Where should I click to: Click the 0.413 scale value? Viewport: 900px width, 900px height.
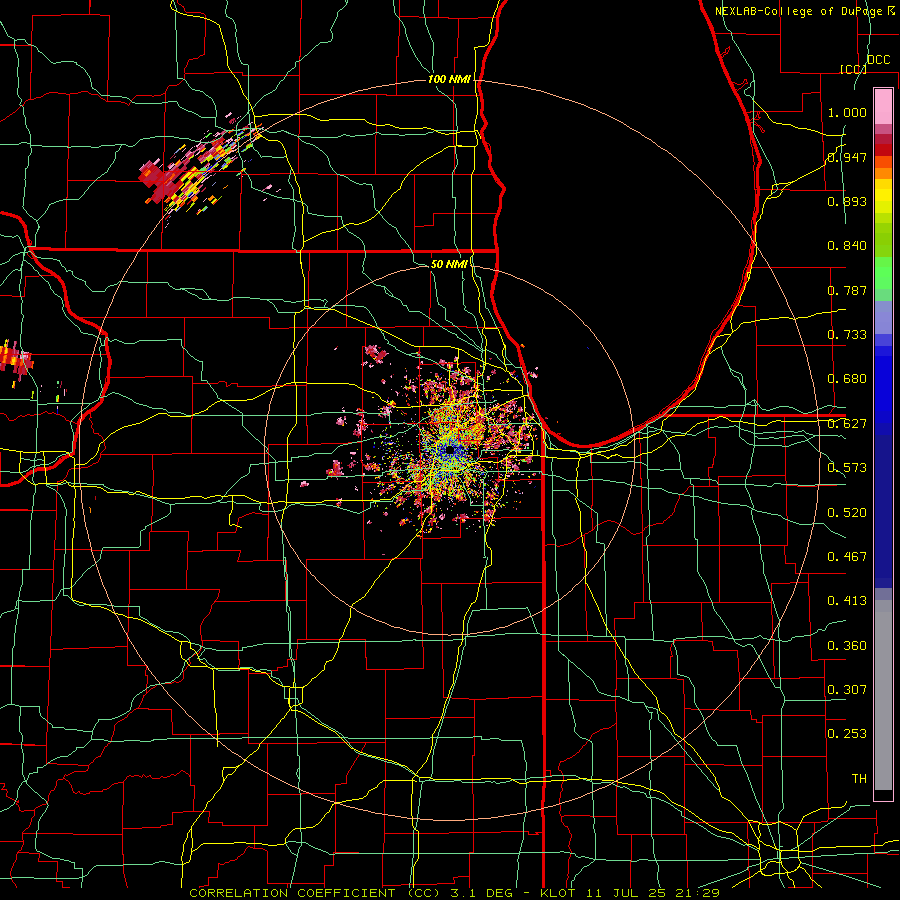point(847,600)
